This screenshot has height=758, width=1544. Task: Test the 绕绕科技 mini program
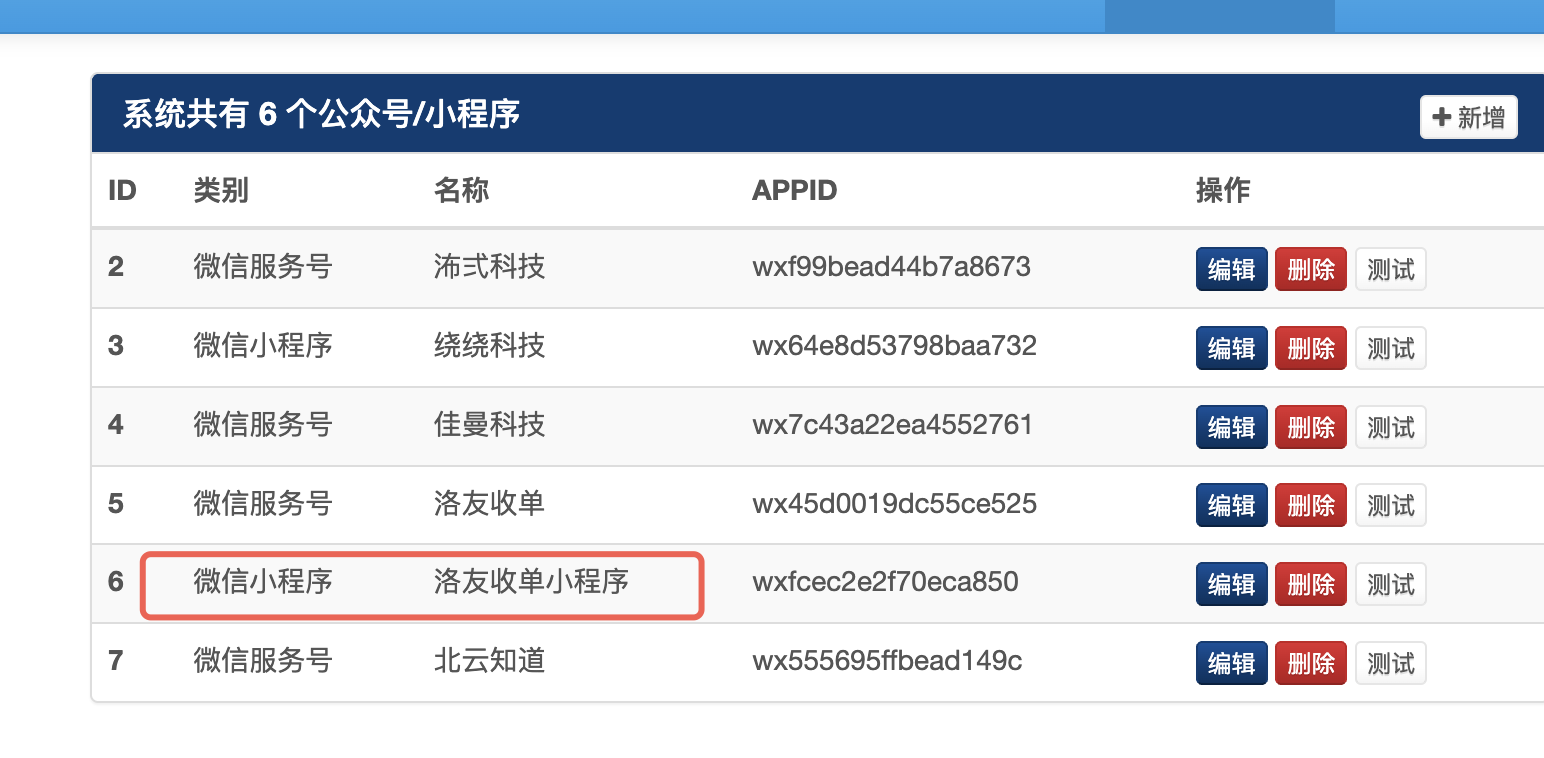[1390, 348]
